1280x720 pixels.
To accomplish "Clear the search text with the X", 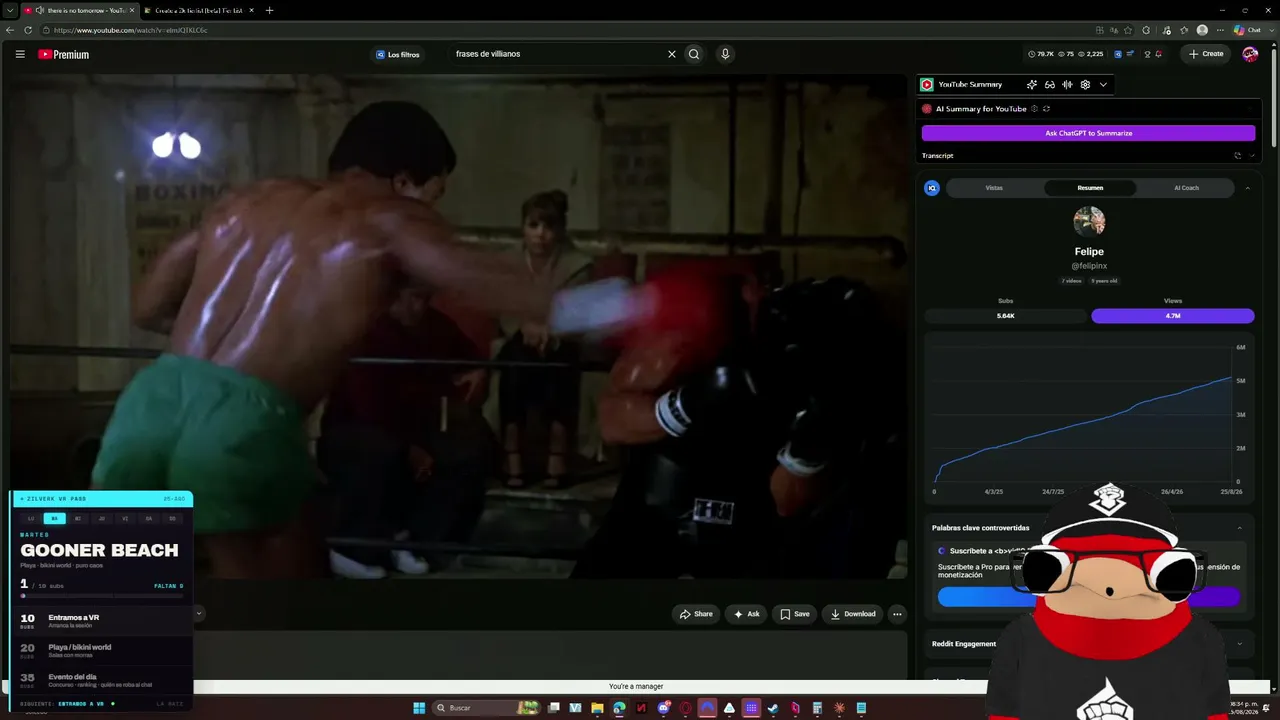I will [x=672, y=54].
